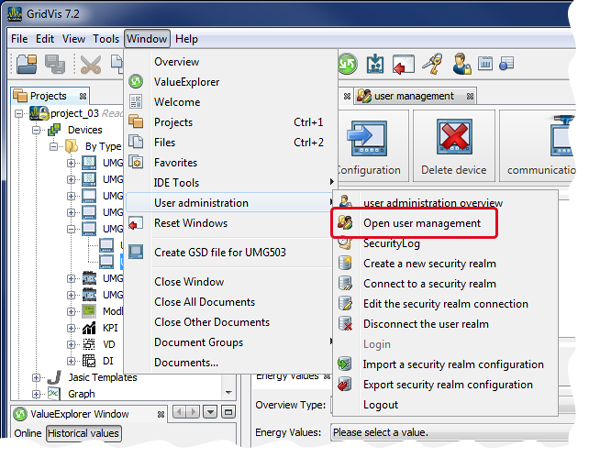
Task: Close the Projects panel tab
Action: (x=83, y=96)
